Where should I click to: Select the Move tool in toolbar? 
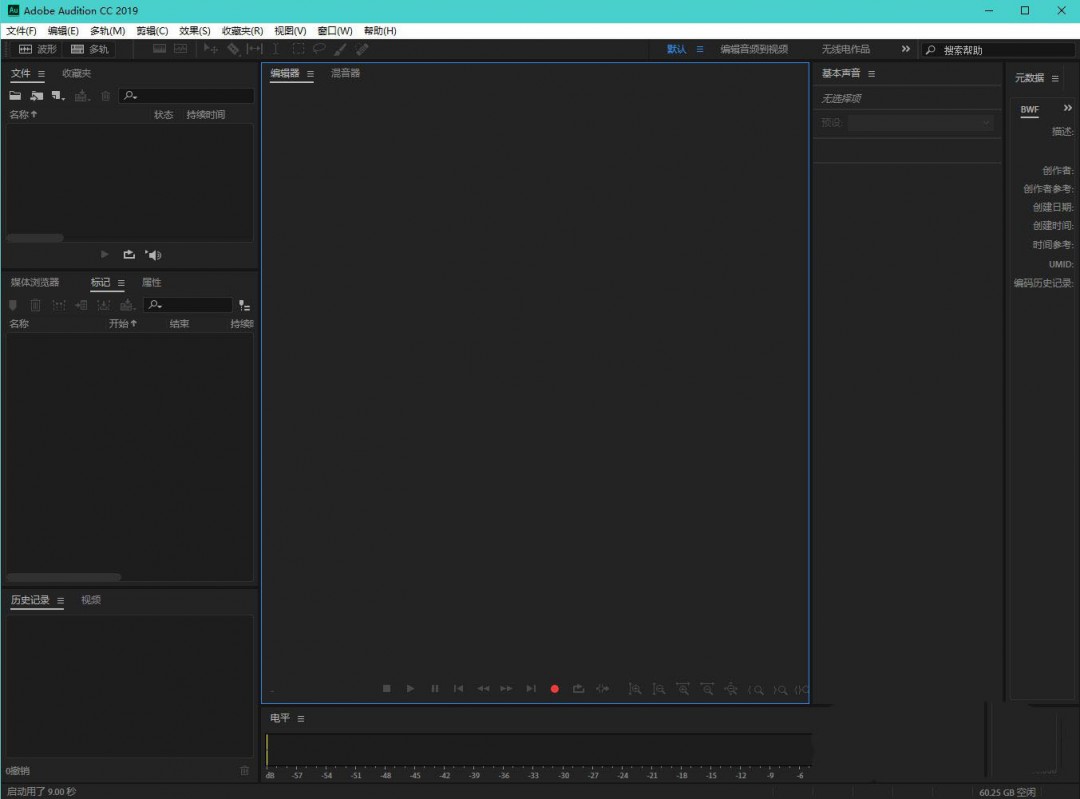pyautogui.click(x=210, y=49)
